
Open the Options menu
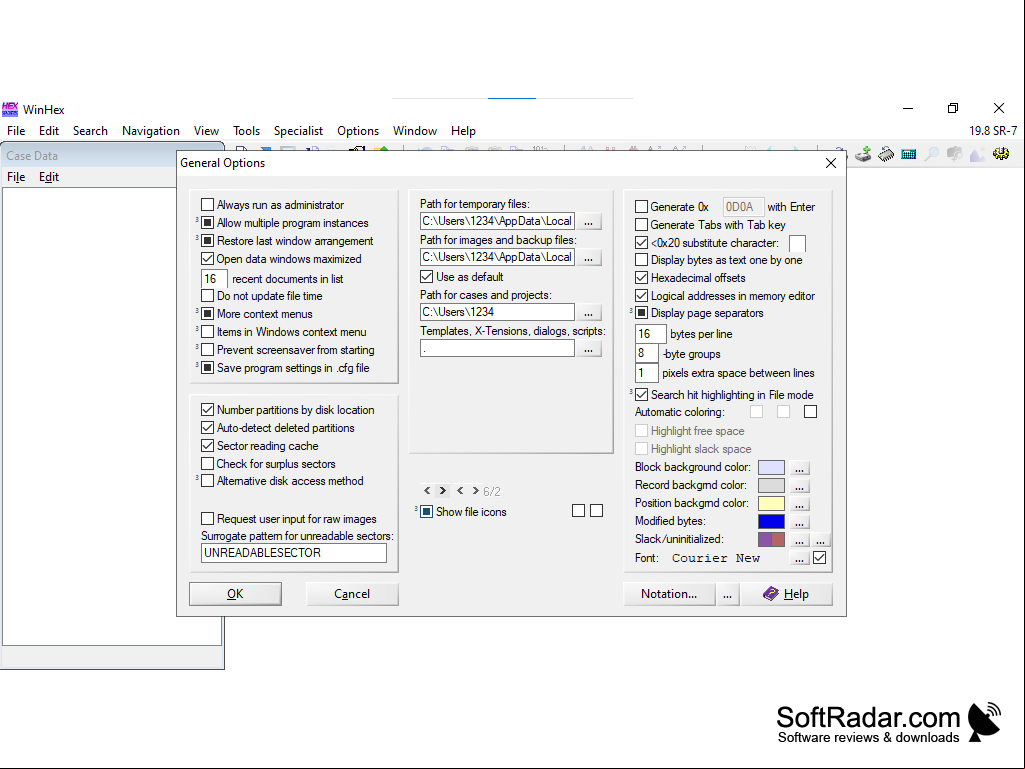click(358, 131)
